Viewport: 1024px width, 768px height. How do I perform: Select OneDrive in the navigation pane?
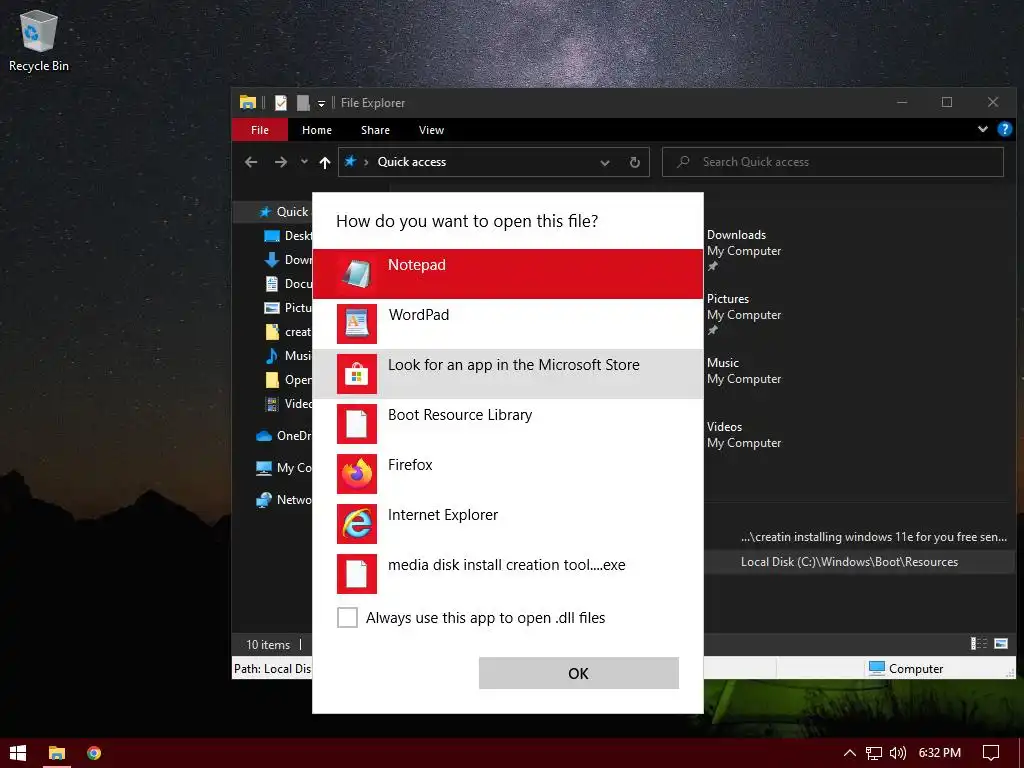pos(283,436)
